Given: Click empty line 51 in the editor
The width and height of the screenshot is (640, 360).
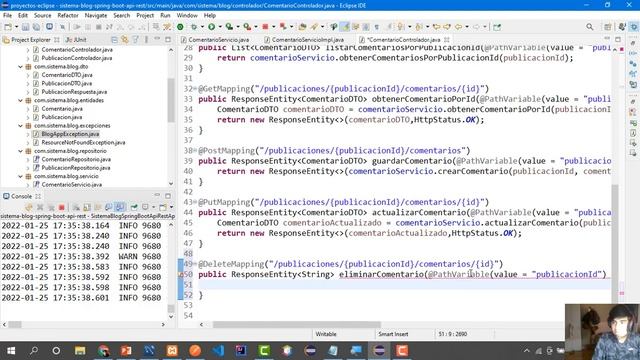Looking at the screenshot, I should pyautogui.click(x=404, y=284).
